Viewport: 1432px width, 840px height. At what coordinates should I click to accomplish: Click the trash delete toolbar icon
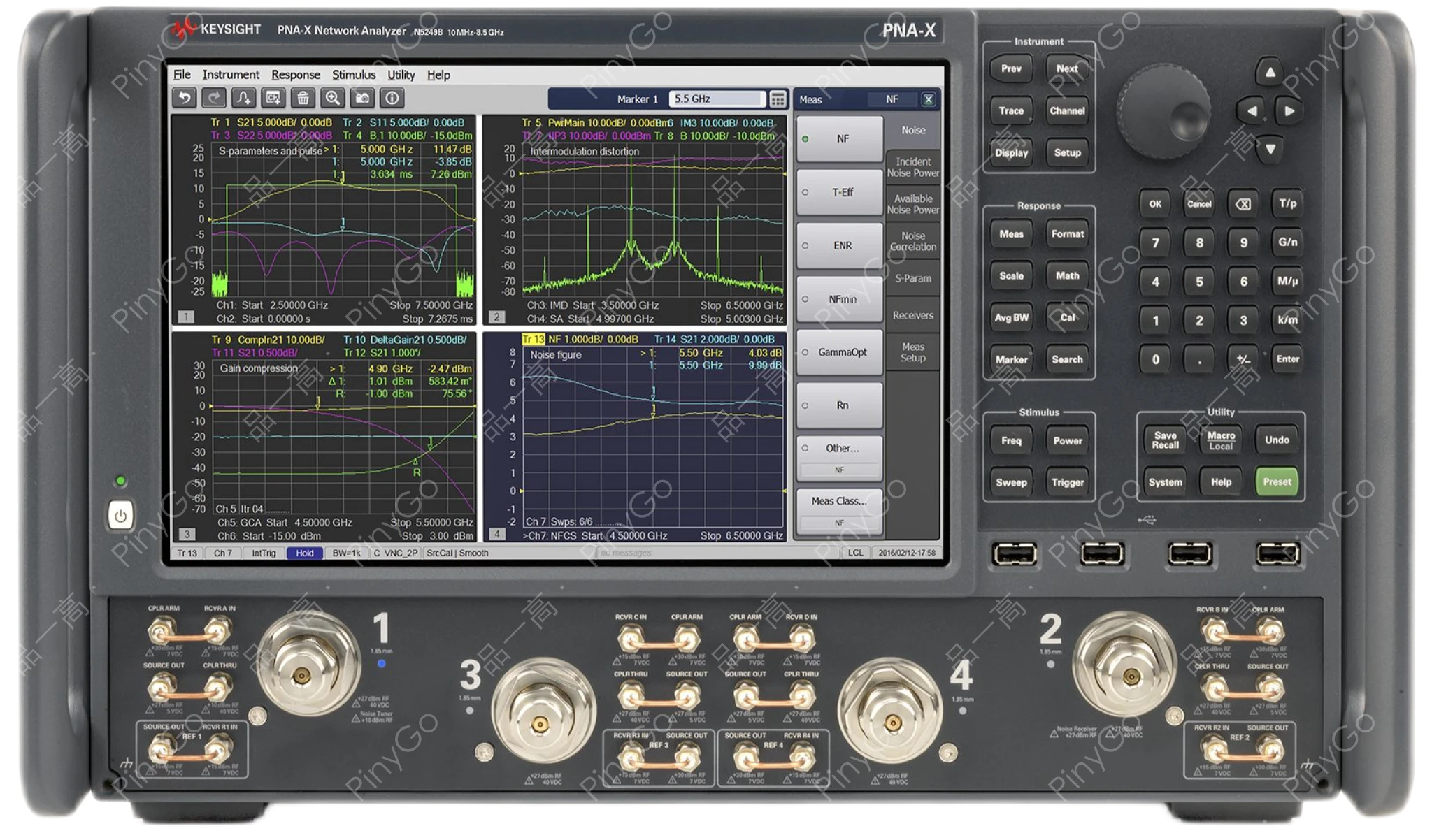(303, 98)
